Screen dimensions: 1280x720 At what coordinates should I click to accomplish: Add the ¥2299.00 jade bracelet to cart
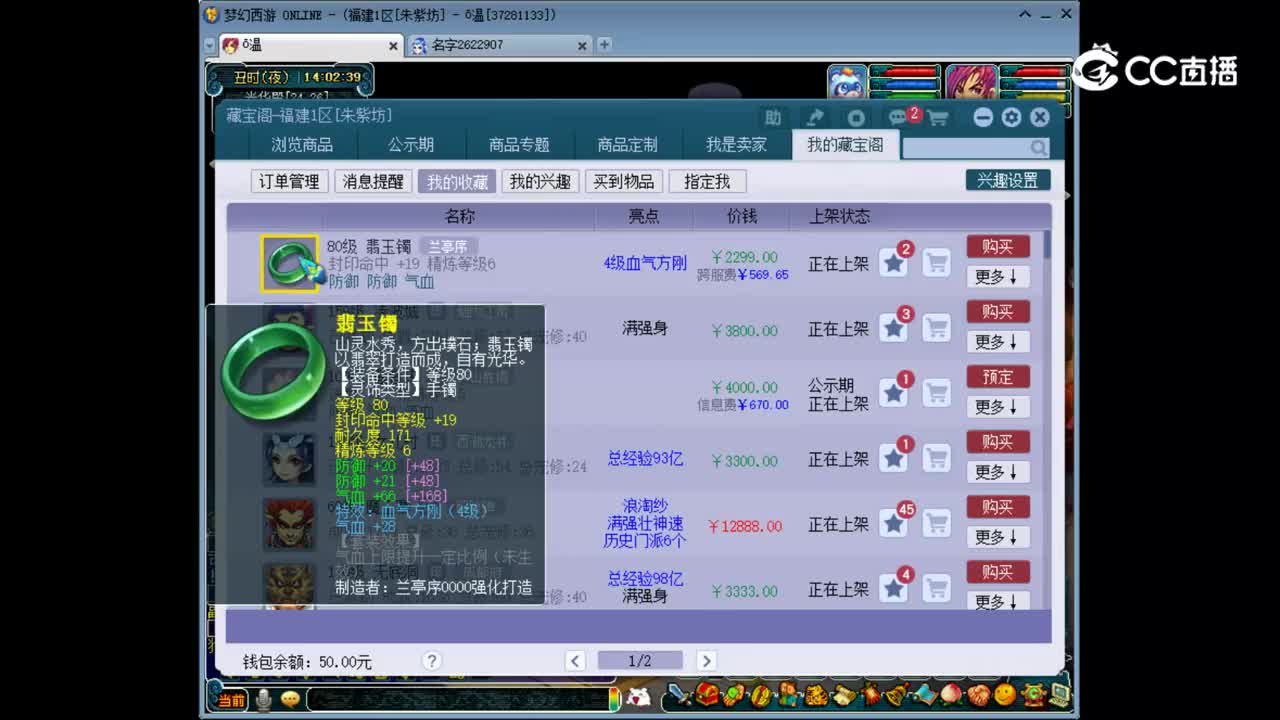936,264
